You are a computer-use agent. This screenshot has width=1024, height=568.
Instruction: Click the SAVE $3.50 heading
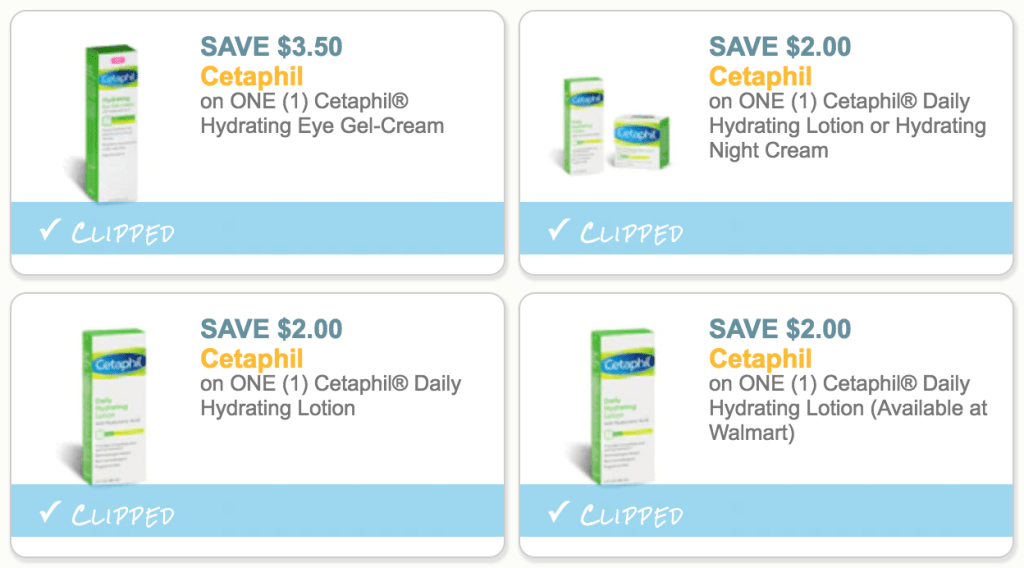(271, 47)
